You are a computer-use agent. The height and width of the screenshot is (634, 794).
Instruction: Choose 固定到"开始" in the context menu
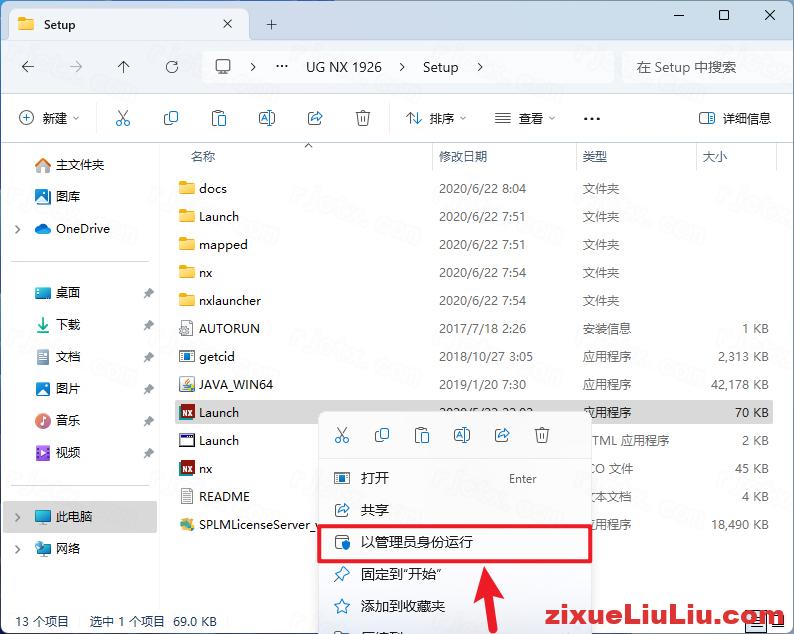(x=455, y=574)
